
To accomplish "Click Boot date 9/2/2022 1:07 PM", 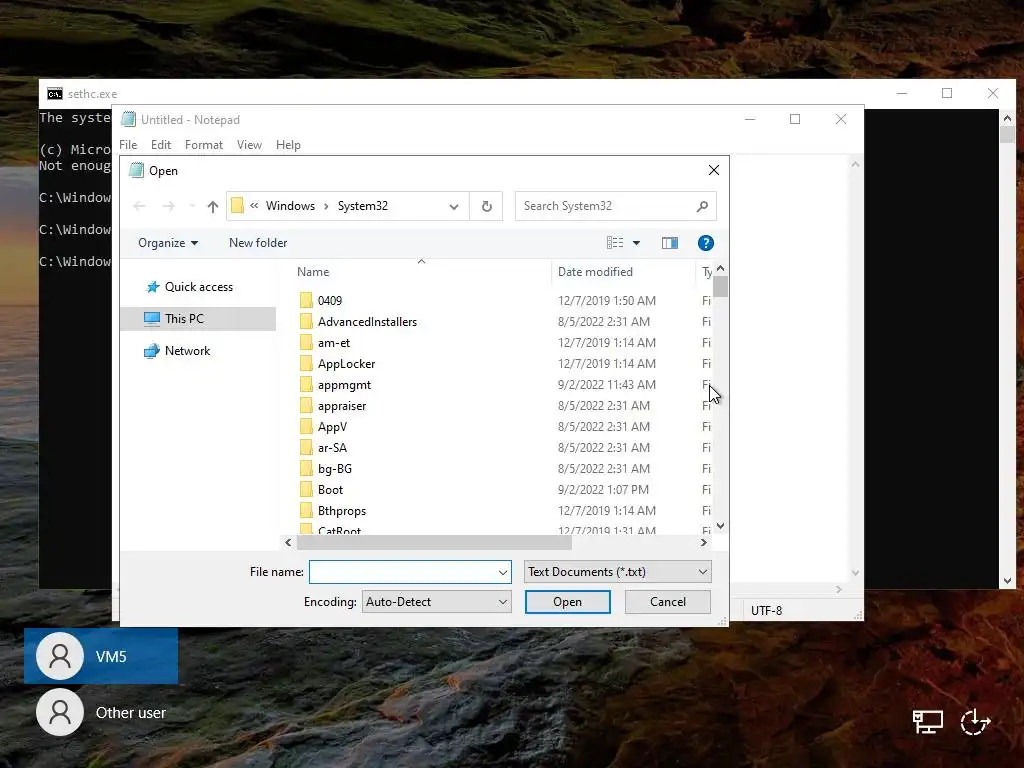I will click(x=603, y=490).
